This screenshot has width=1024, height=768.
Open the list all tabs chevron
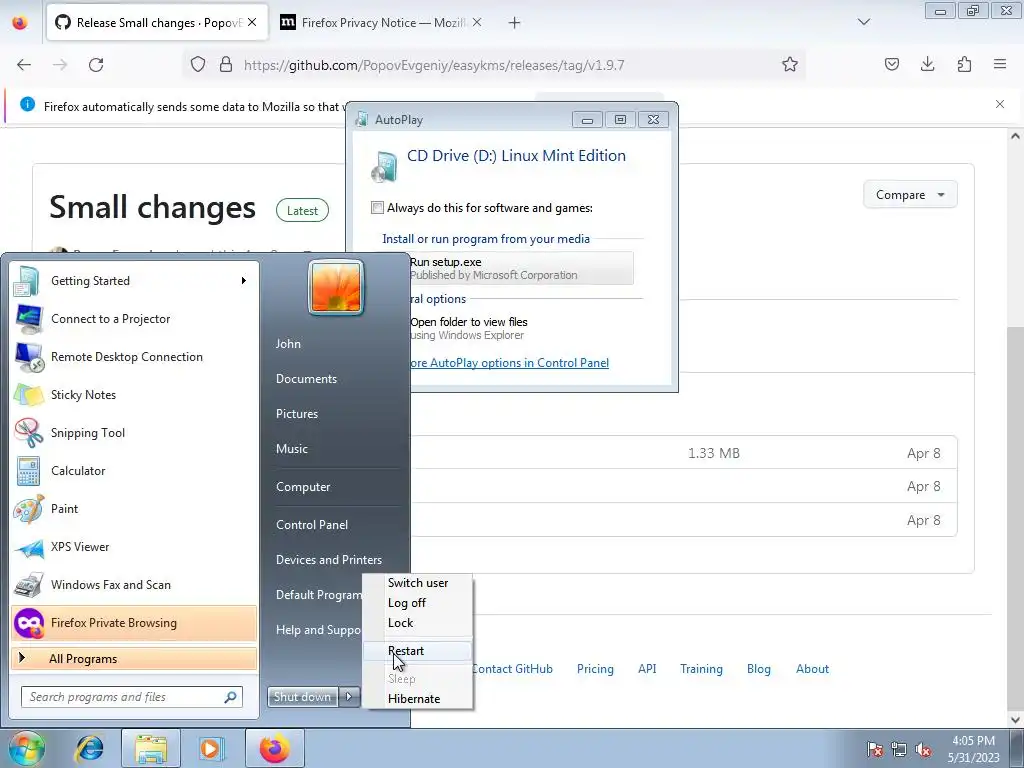863,22
